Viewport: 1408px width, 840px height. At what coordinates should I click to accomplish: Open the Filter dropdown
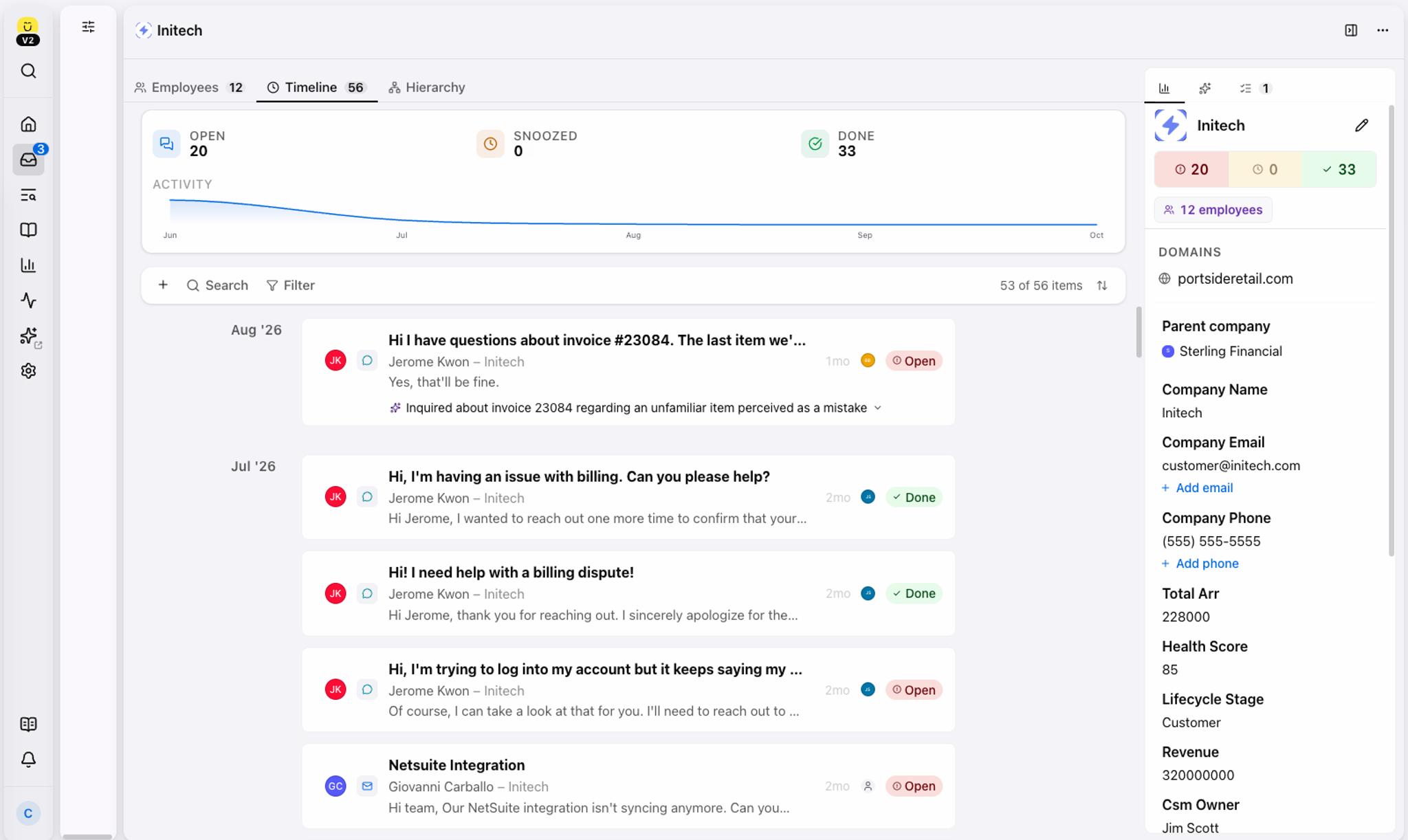coord(291,285)
